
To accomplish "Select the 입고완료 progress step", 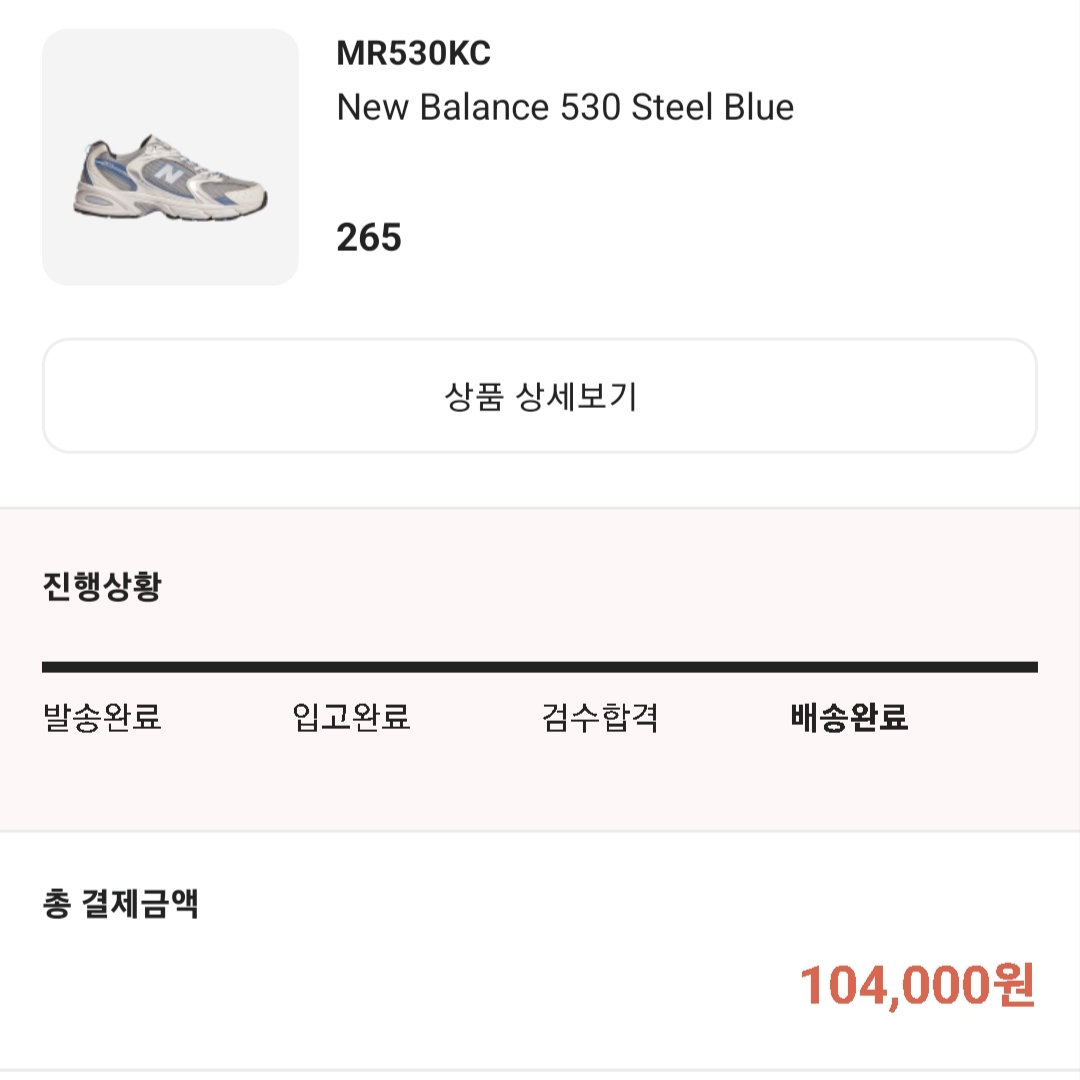I will (x=351, y=717).
